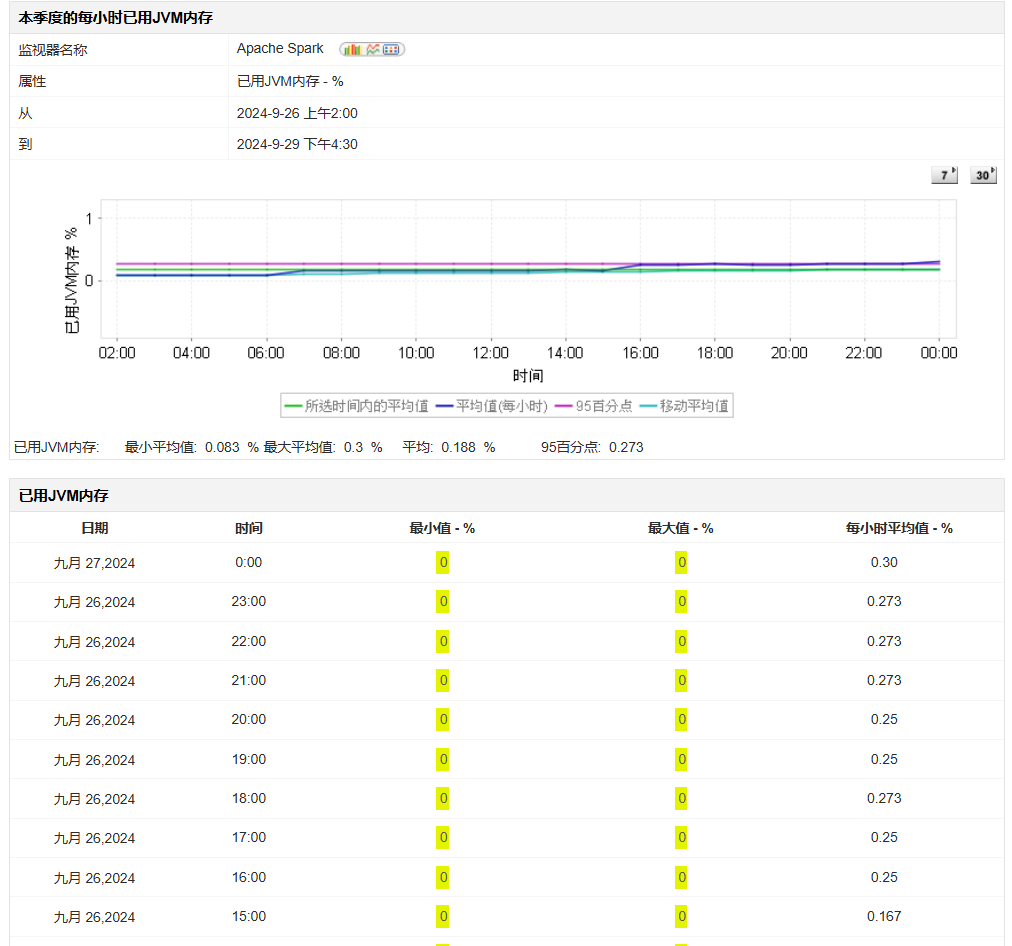This screenshot has height=946, width=1012.
Task: Select the 0.167 hourly average value
Action: point(884,916)
